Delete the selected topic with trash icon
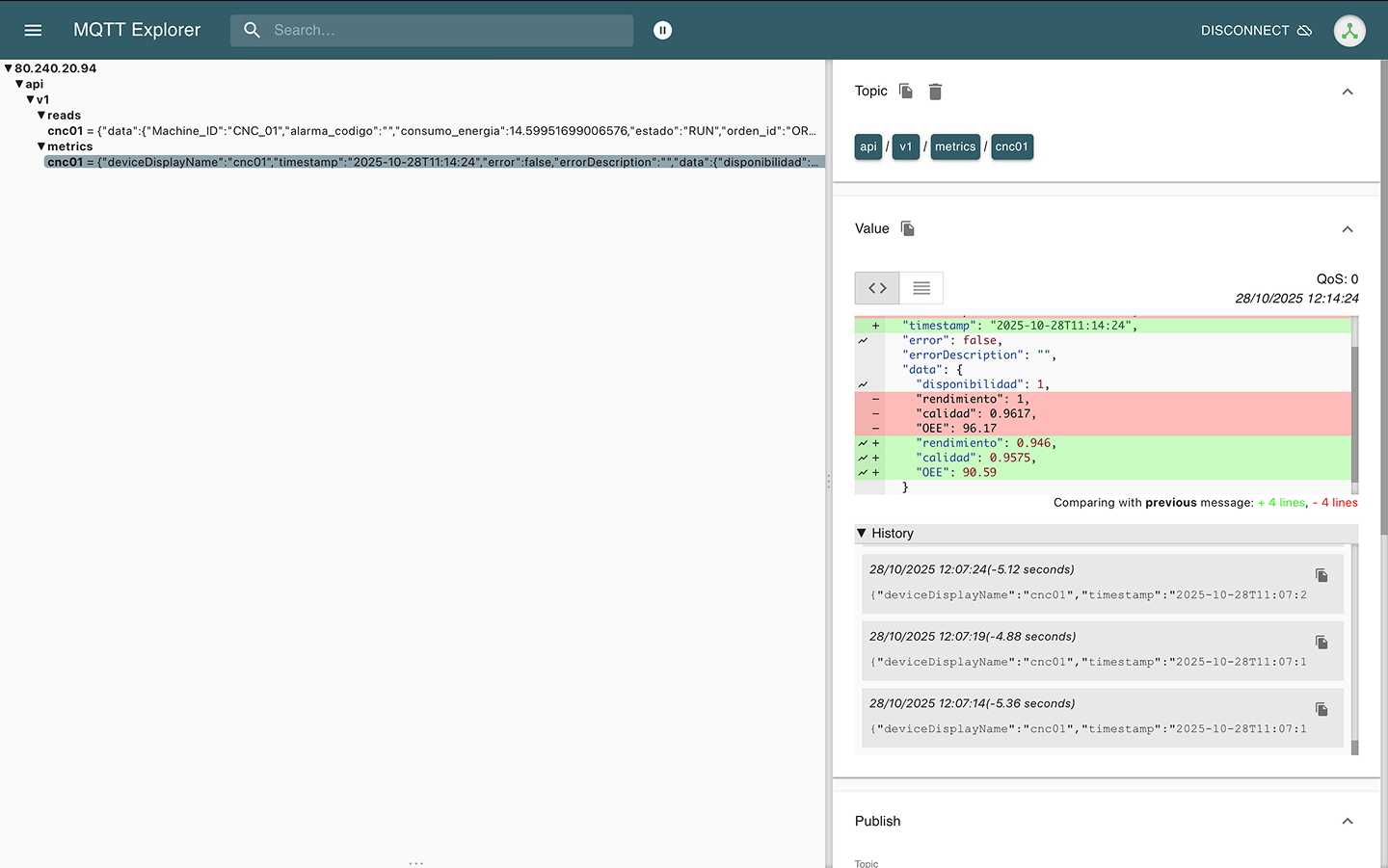 coord(935,92)
